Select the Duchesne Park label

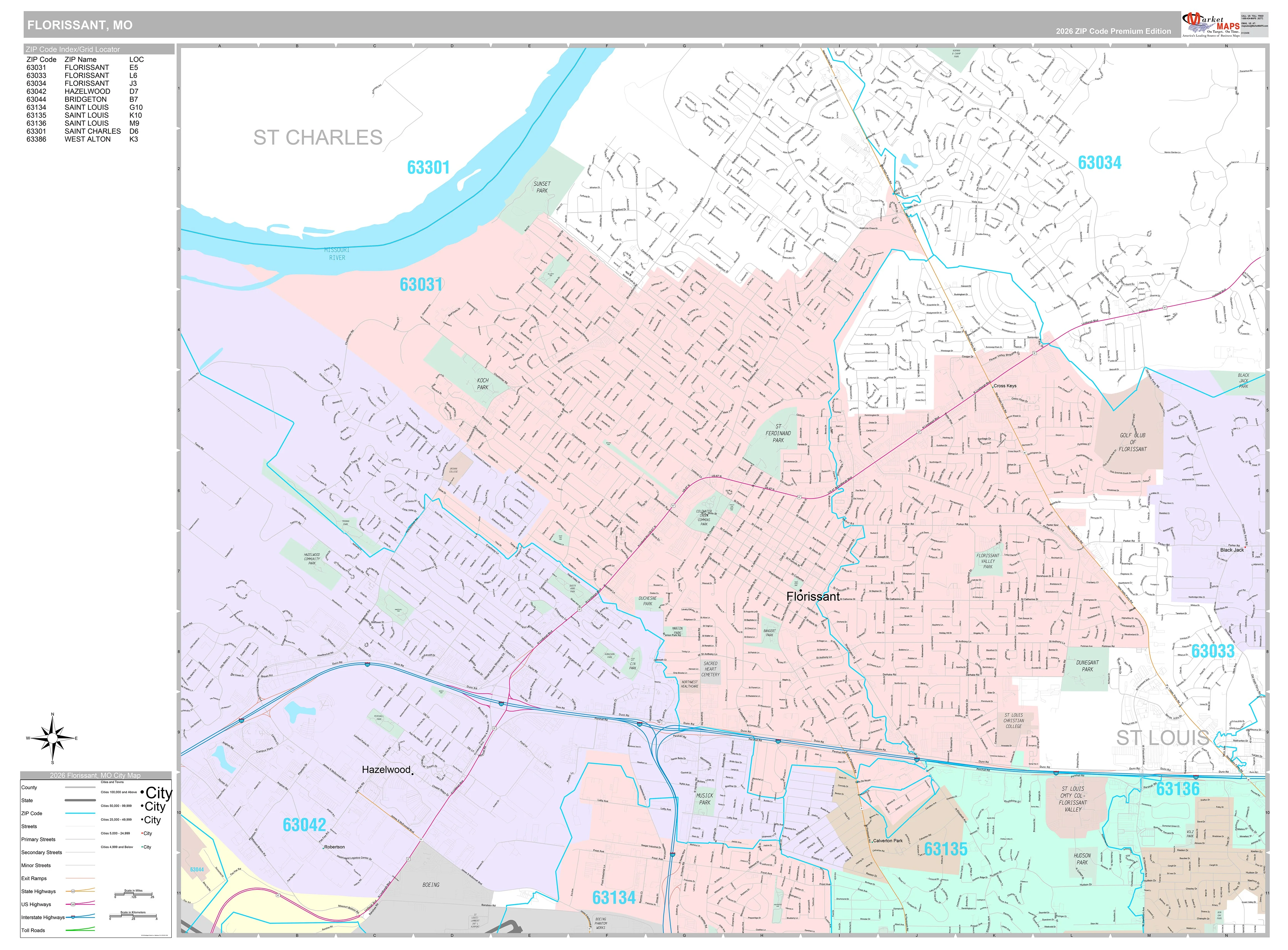pyautogui.click(x=647, y=601)
